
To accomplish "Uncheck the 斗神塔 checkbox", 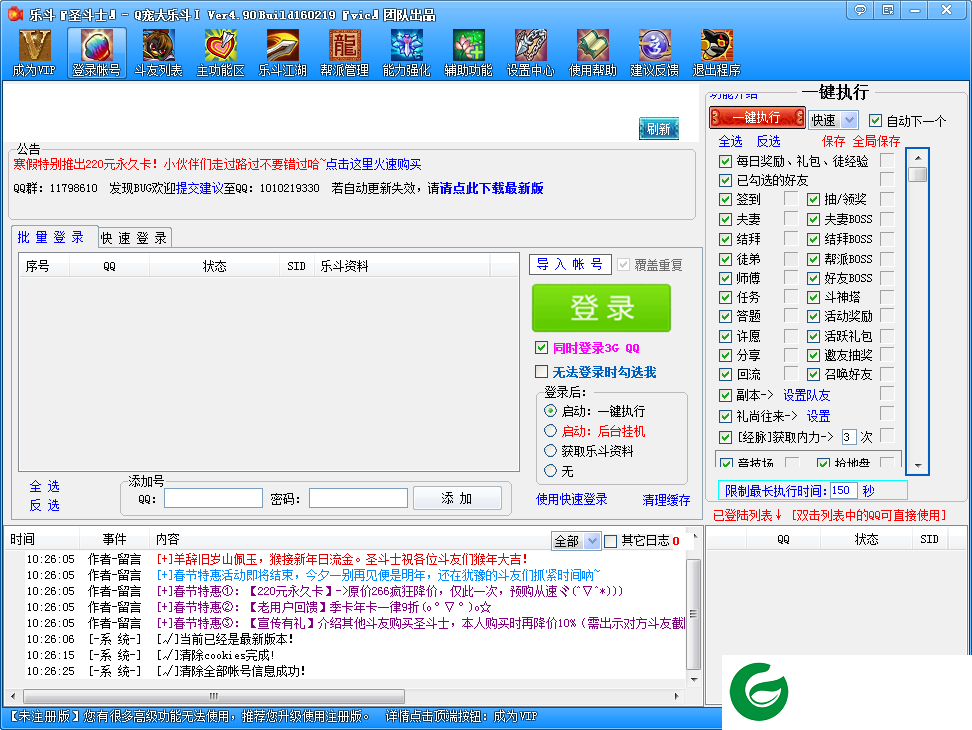I will [x=813, y=297].
